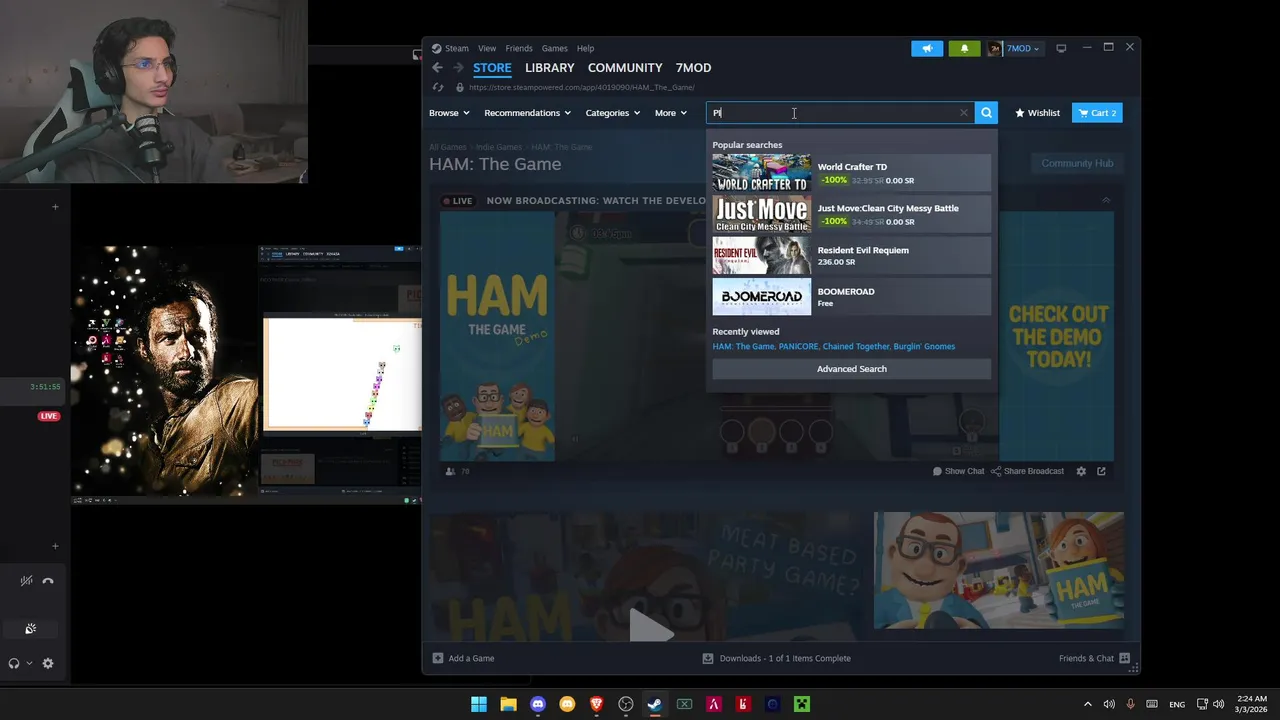Select BOOMEROAD search result
The width and height of the screenshot is (1280, 720).
[x=852, y=297]
